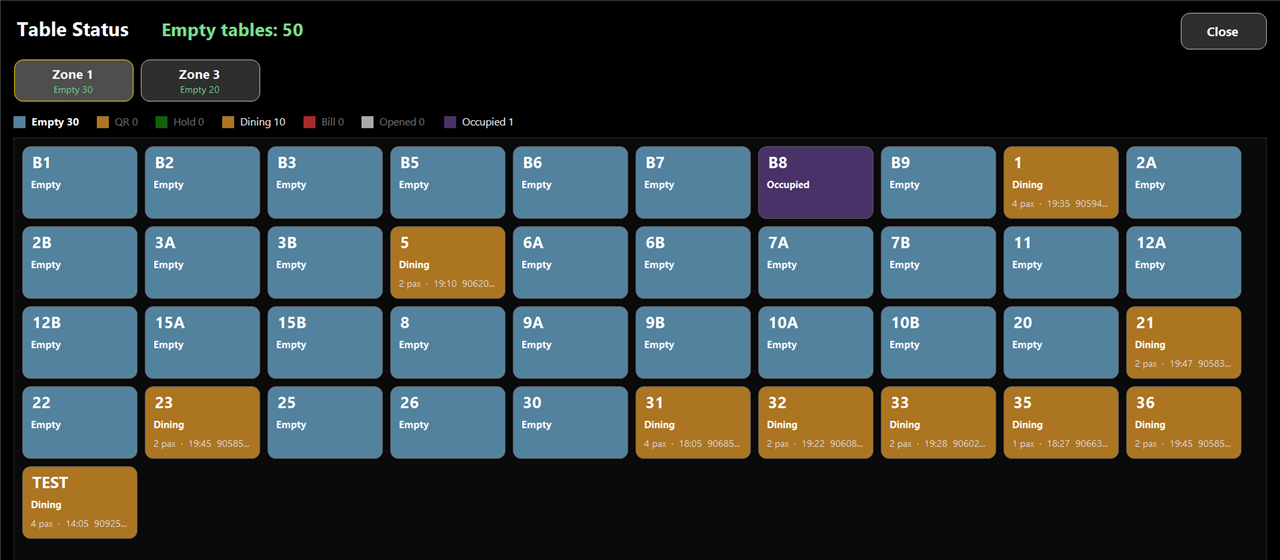Click the "Table Status" heading
1280x560 pixels.
73,30
